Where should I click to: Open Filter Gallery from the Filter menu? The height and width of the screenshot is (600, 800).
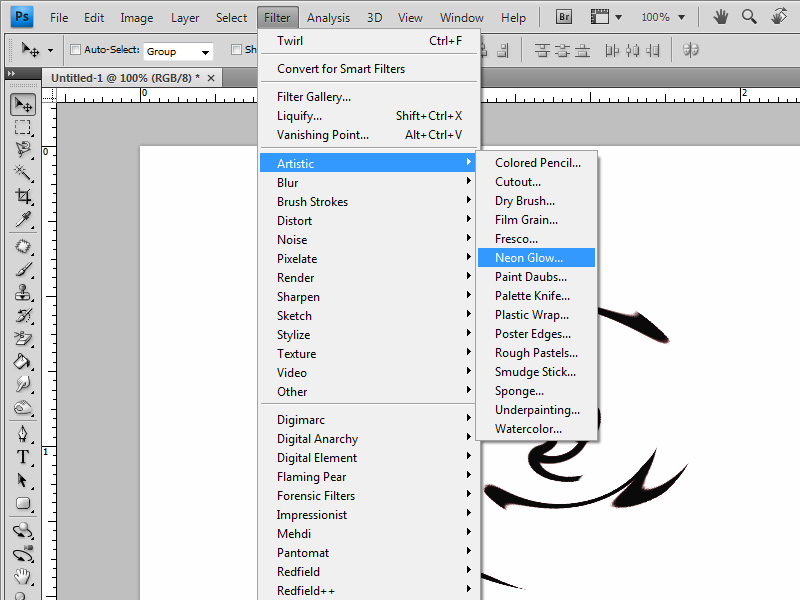pyautogui.click(x=314, y=97)
